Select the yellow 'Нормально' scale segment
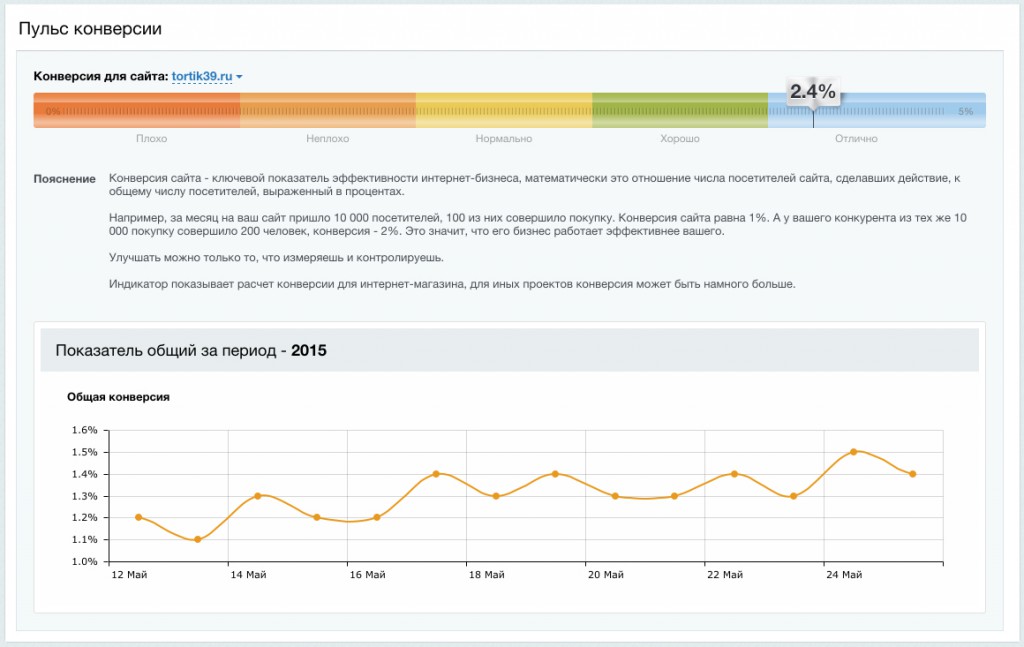The height and width of the screenshot is (647, 1024). [x=504, y=111]
